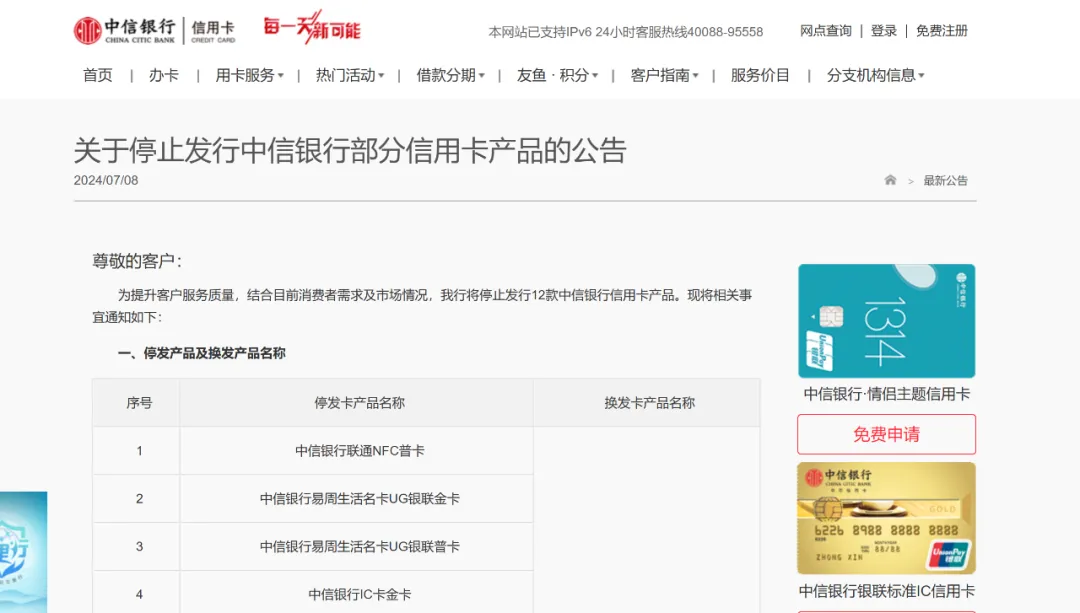
Task: Click the 最新公告 breadcrumb link
Action: 946,180
